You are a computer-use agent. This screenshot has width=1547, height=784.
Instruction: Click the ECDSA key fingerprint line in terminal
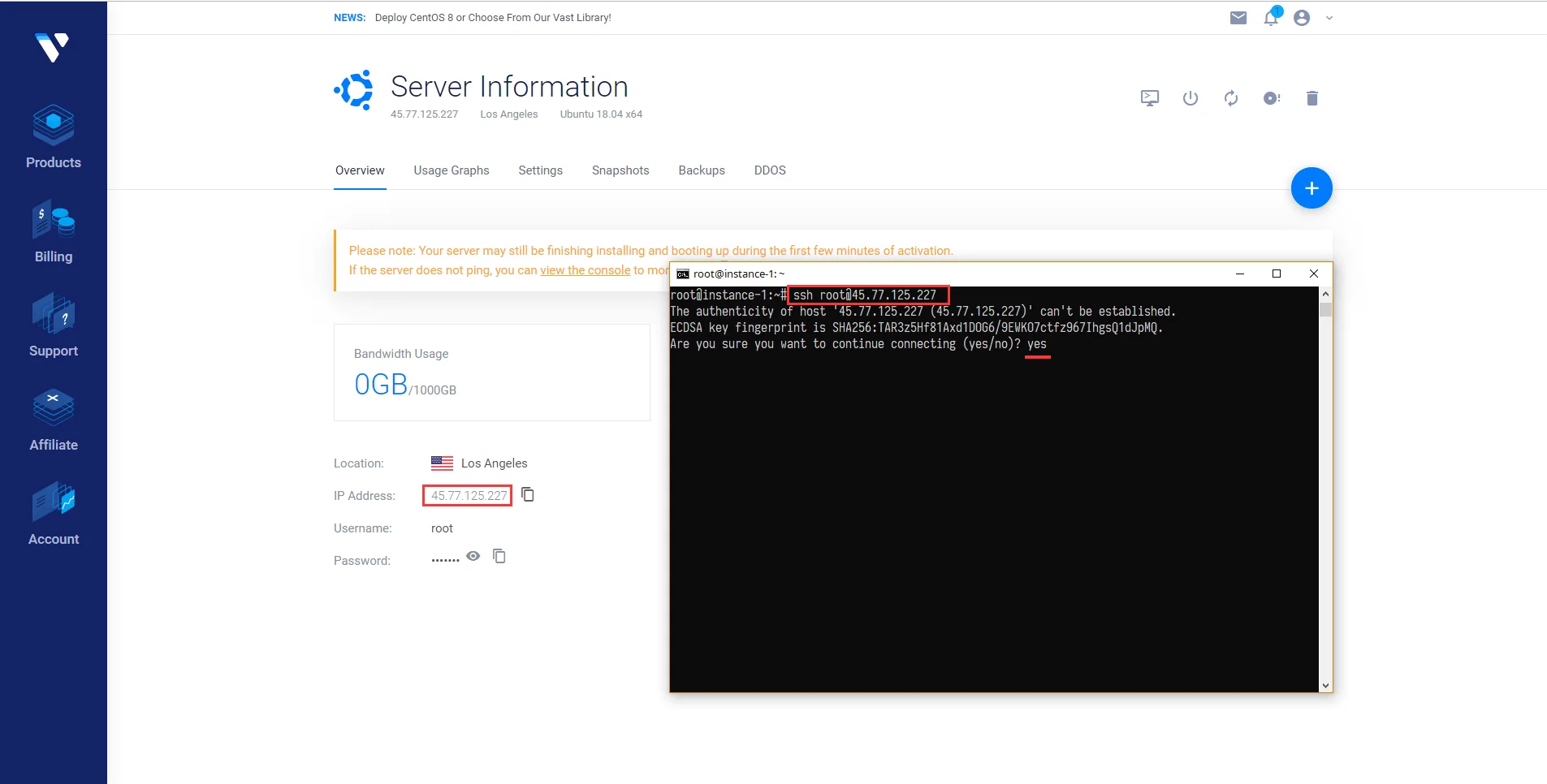(917, 328)
